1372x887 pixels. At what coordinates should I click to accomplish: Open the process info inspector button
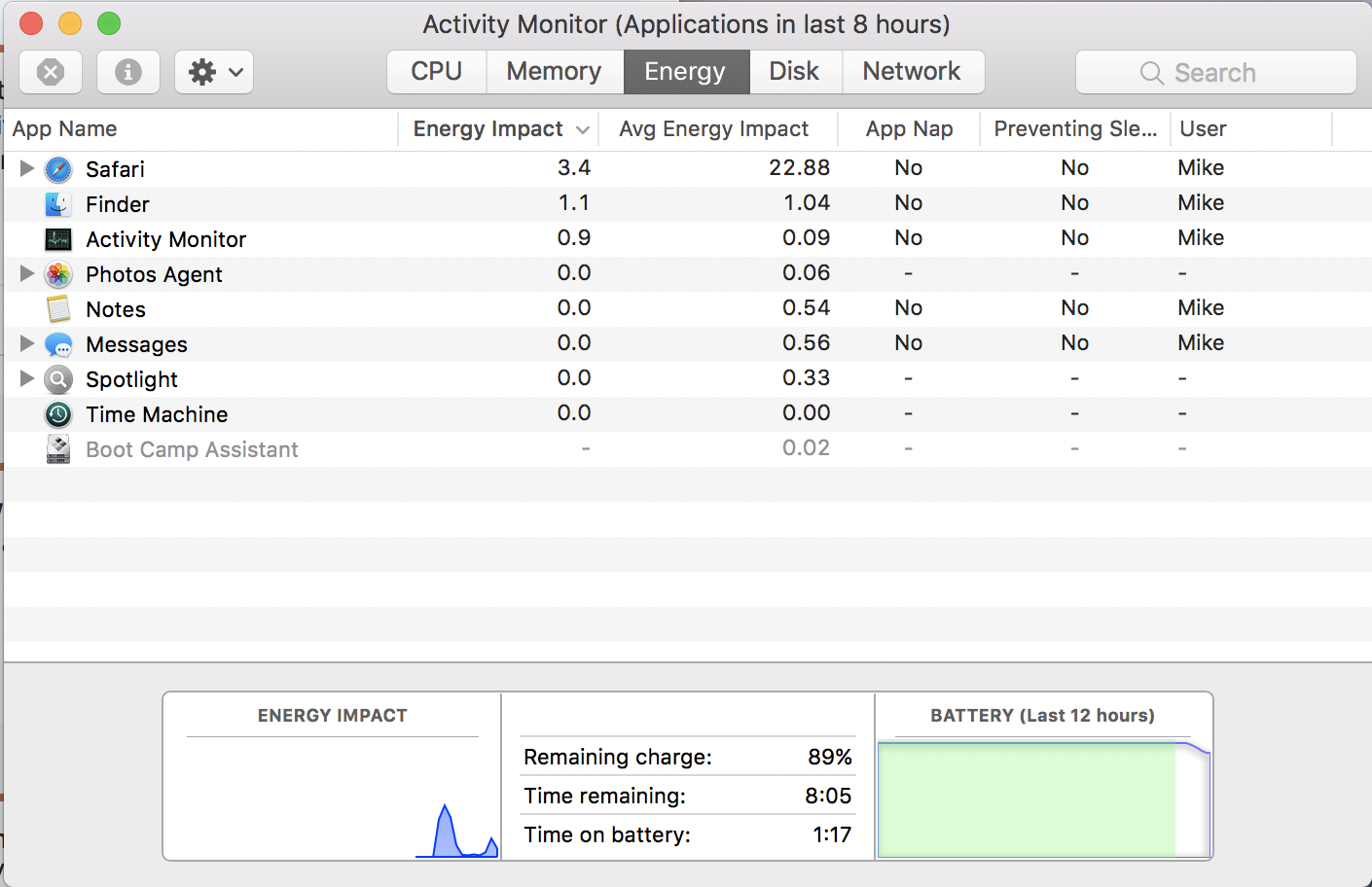tap(128, 72)
